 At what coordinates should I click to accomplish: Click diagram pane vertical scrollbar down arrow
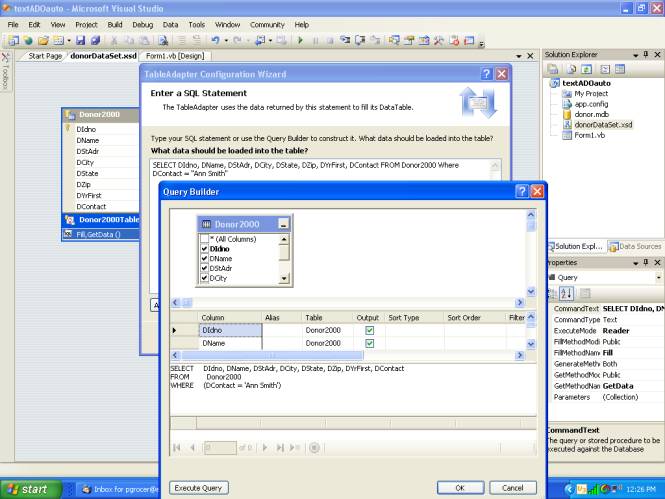click(531, 292)
